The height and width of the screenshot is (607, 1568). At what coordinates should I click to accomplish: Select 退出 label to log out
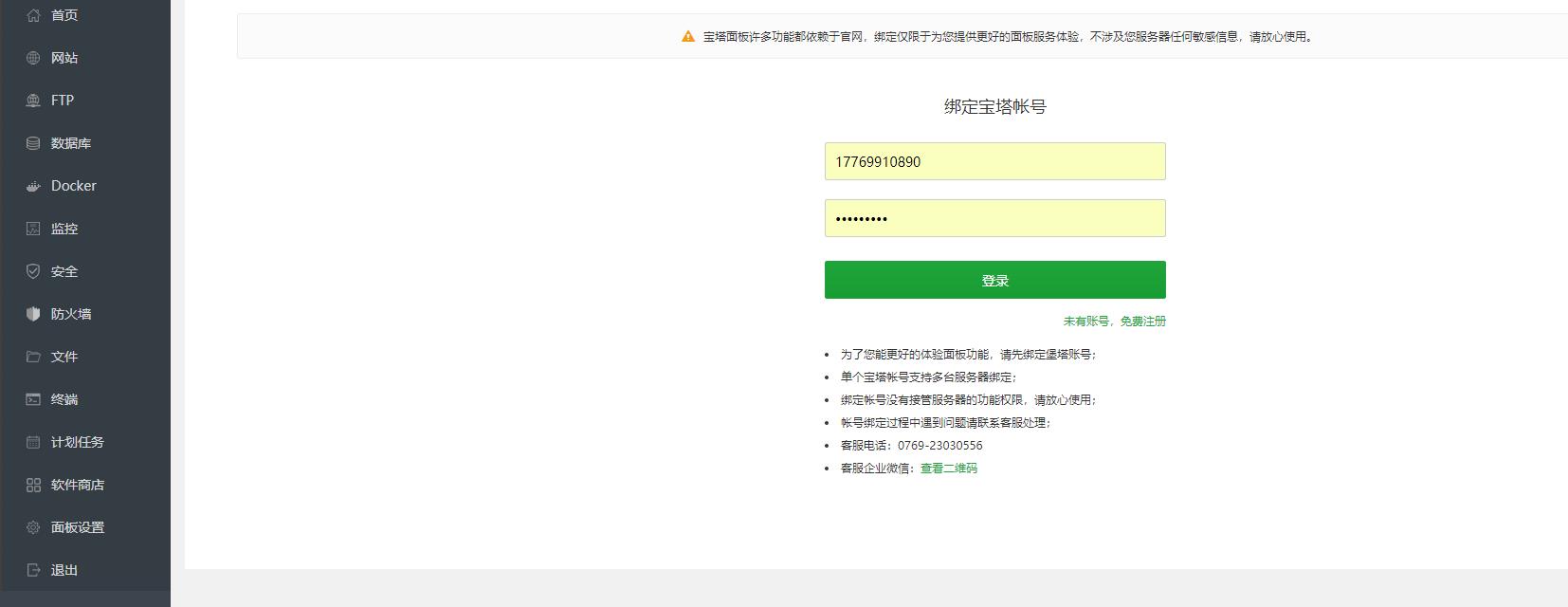(x=64, y=570)
